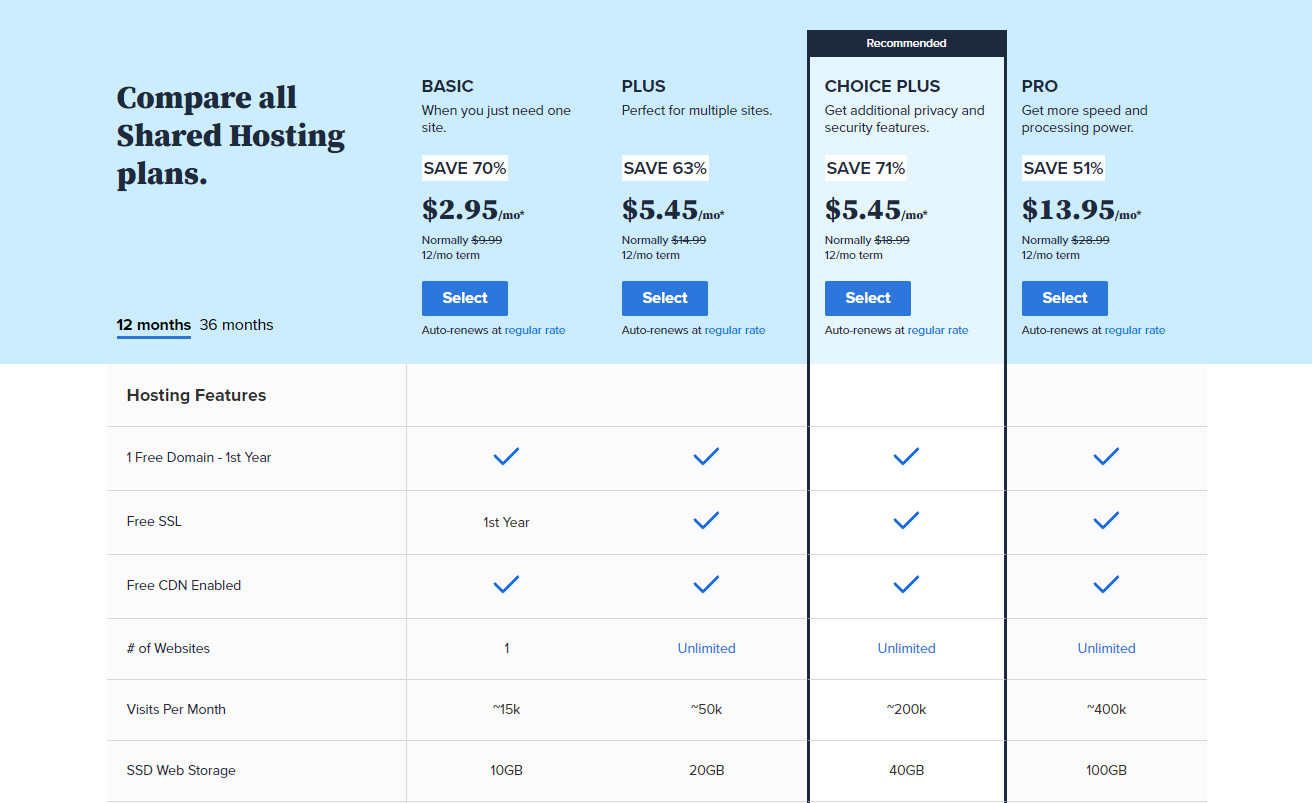
Task: Click the Pro plan Free Domain checkmark
Action: (1106, 457)
